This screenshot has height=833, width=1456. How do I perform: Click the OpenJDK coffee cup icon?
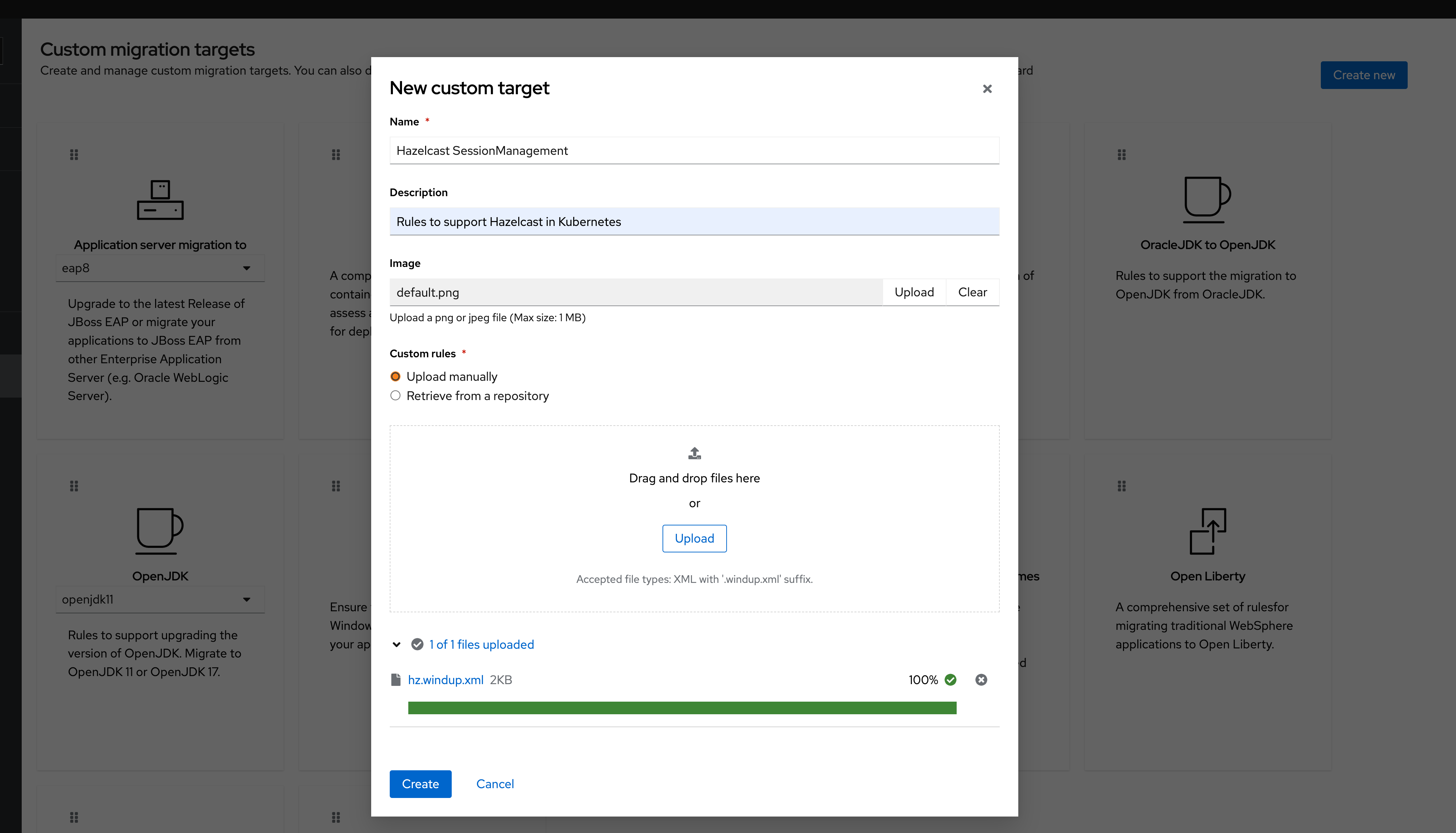[160, 531]
